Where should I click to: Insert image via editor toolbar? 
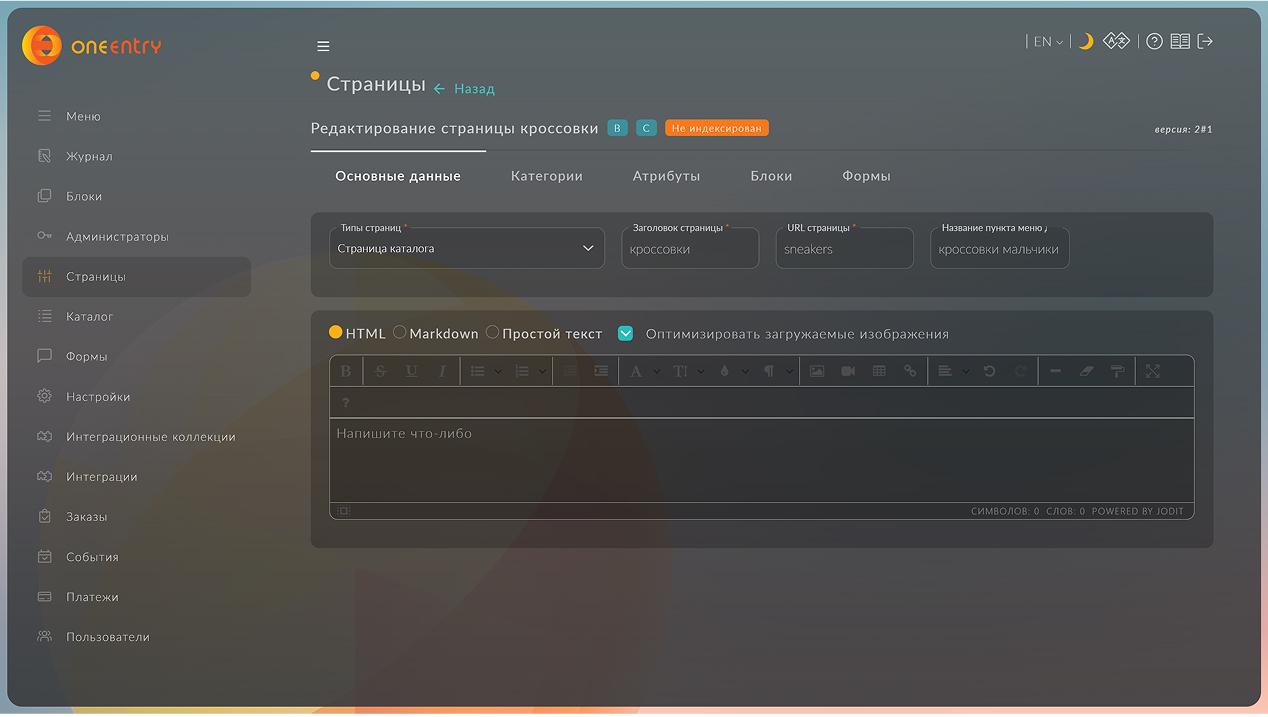click(817, 371)
